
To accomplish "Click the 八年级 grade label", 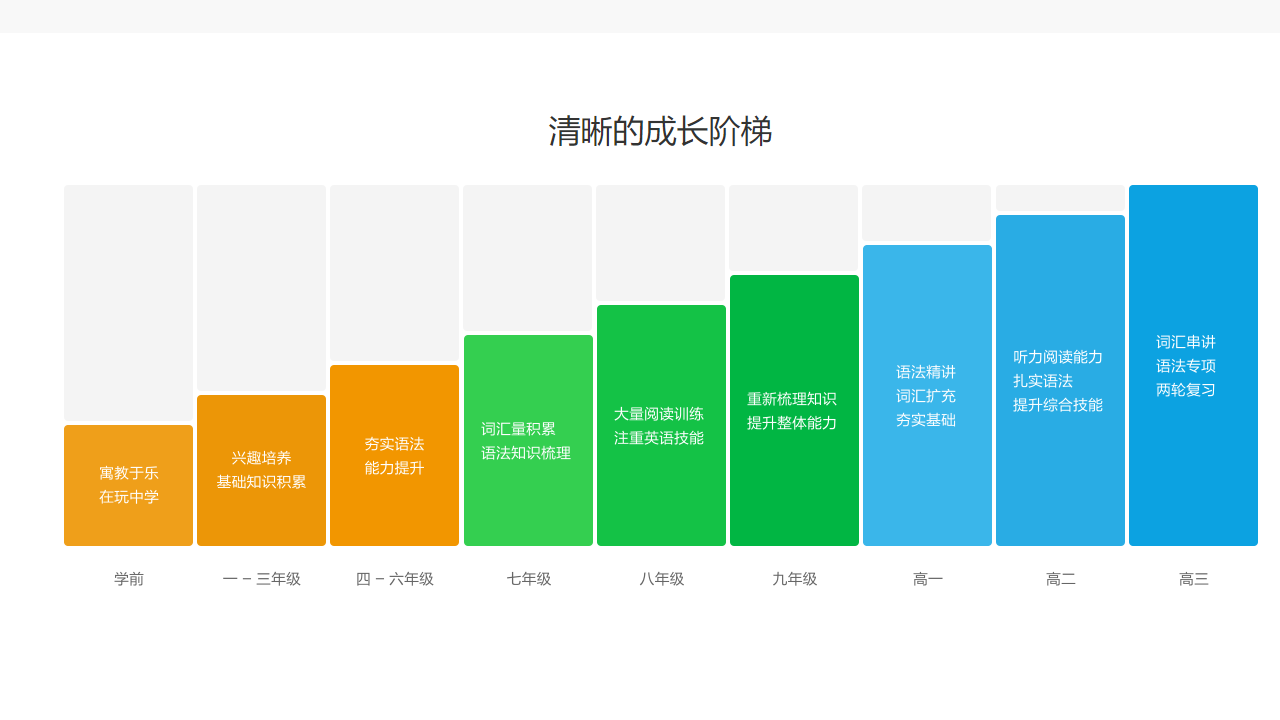I will point(660,578).
